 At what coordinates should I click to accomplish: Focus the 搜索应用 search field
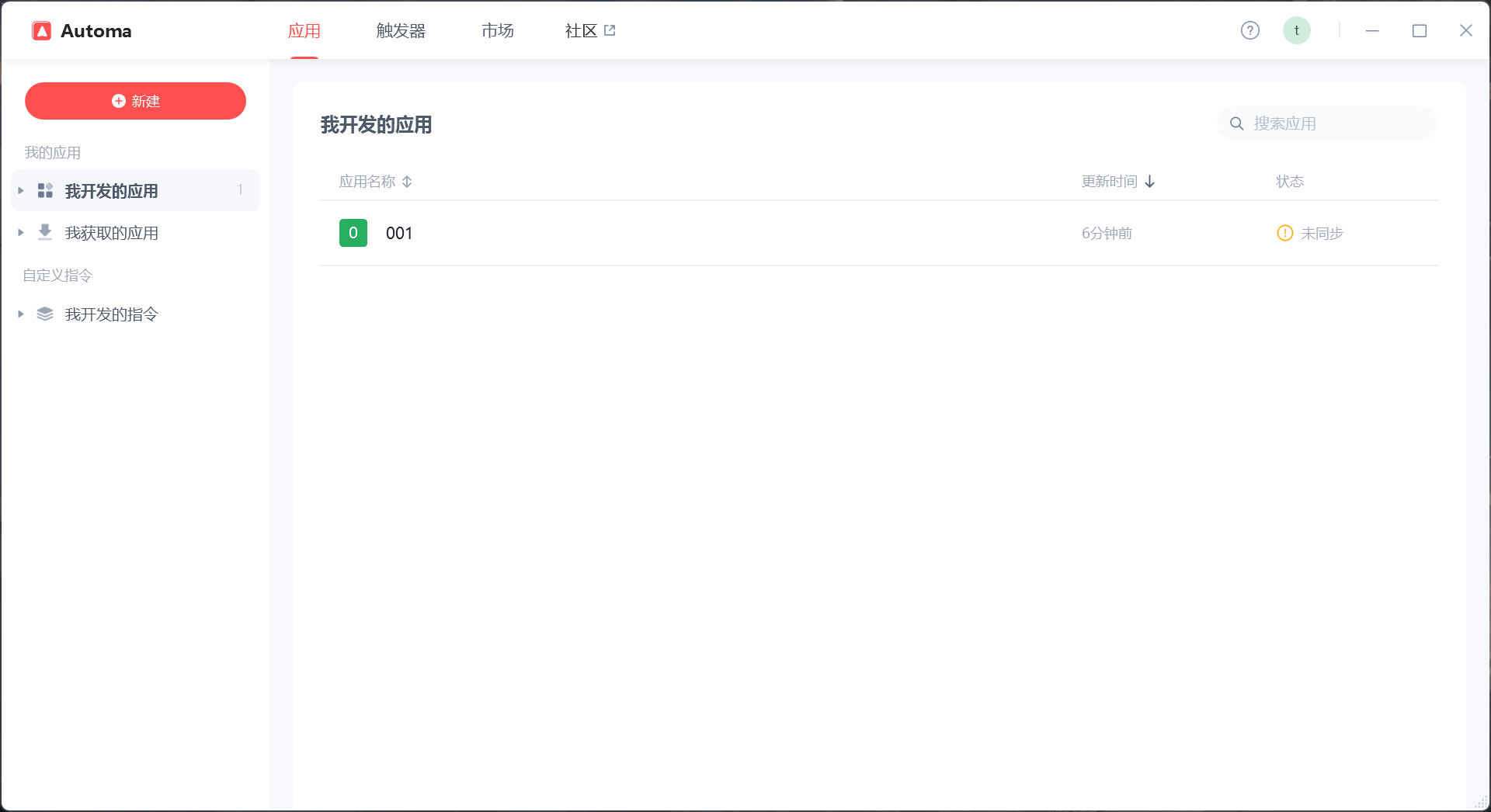point(1327,123)
